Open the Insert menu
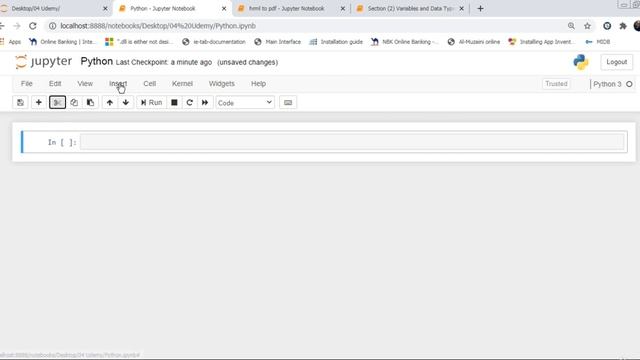 [x=118, y=84]
